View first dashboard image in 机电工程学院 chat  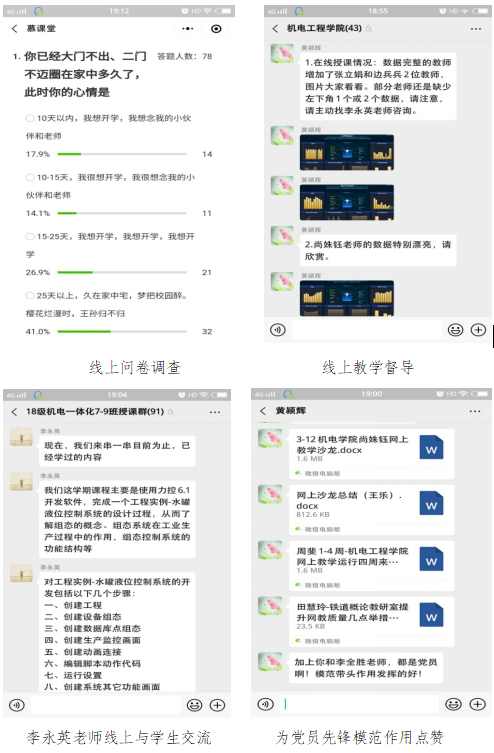point(347,153)
